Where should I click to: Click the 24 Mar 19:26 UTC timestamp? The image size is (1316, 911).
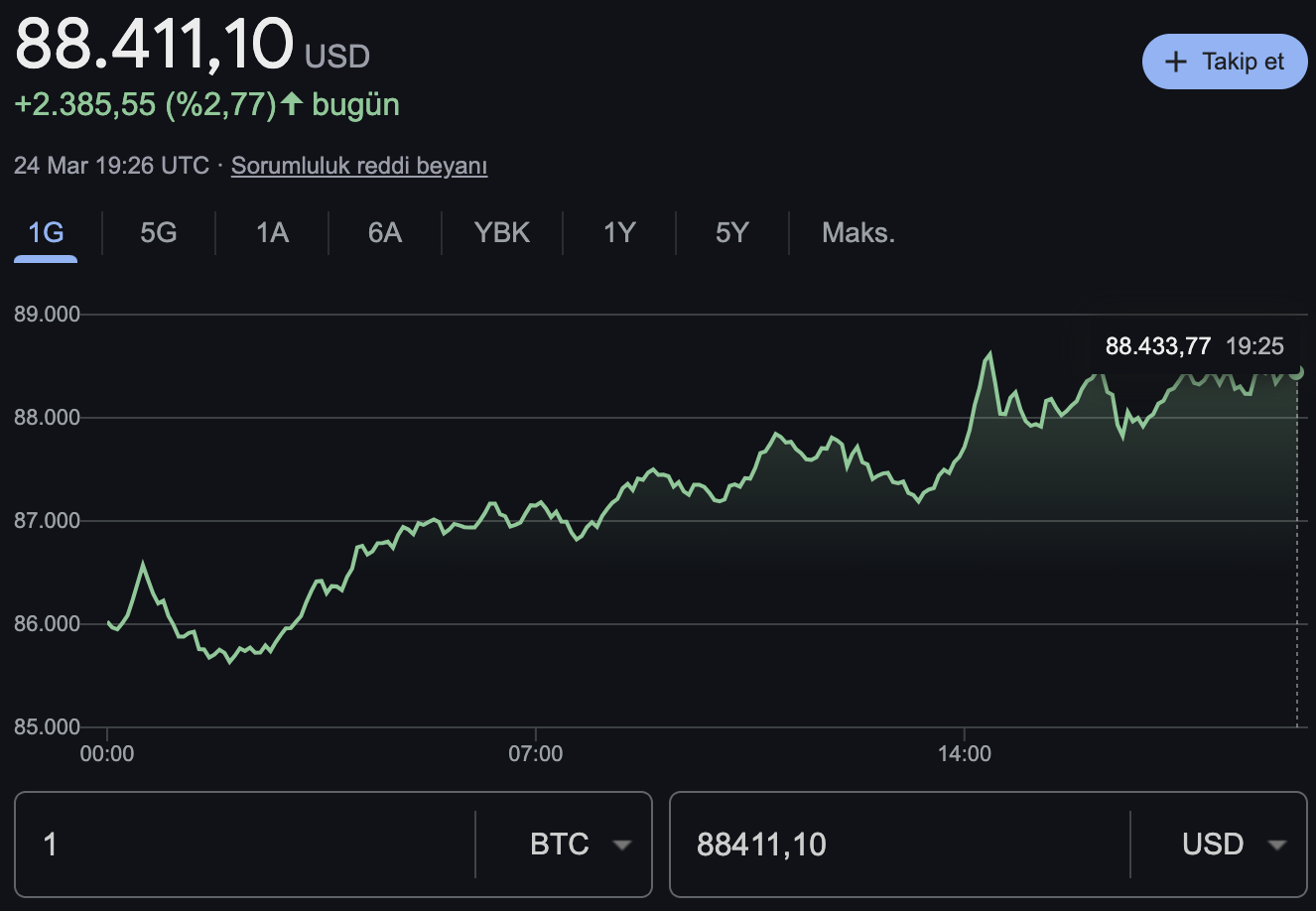(112, 166)
